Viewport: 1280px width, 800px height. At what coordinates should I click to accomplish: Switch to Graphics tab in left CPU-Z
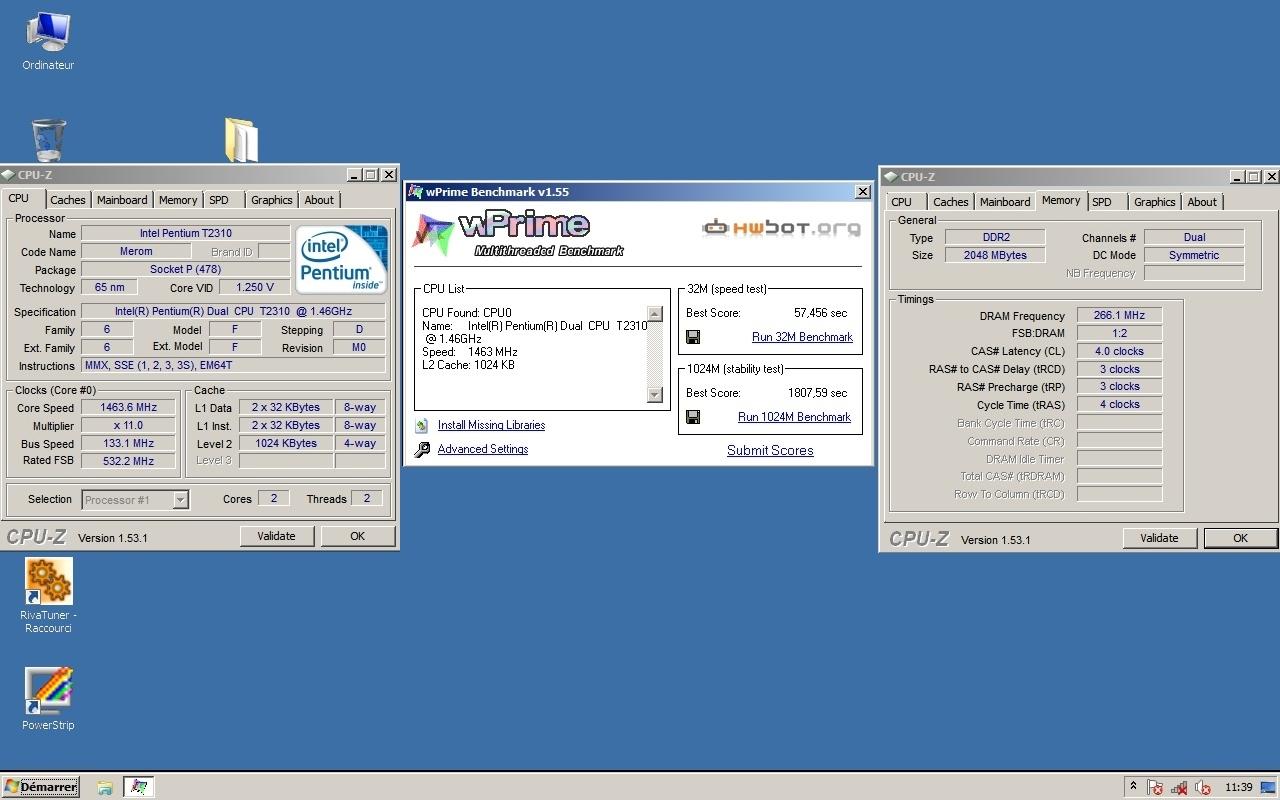(272, 200)
